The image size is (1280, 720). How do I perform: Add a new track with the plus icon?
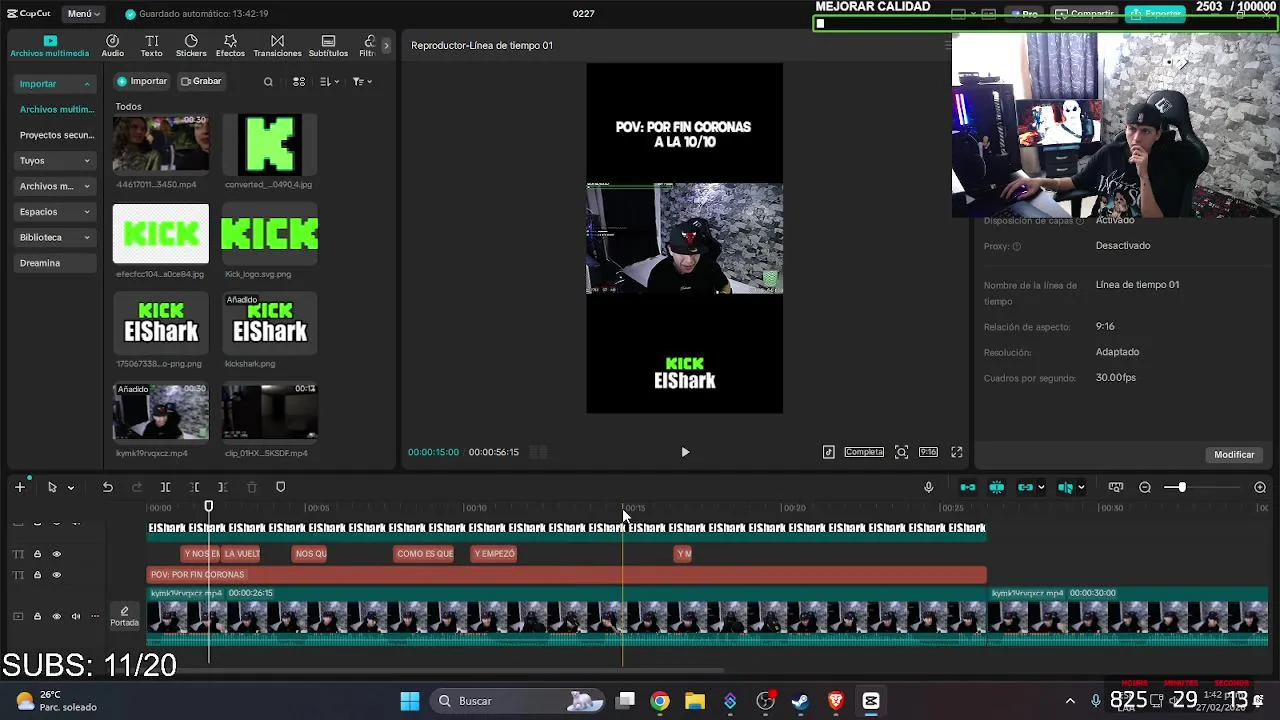(x=19, y=487)
